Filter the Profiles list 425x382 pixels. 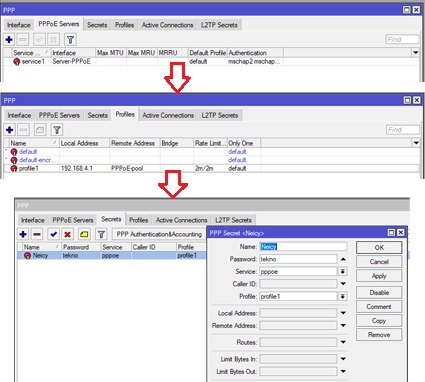[x=57, y=130]
